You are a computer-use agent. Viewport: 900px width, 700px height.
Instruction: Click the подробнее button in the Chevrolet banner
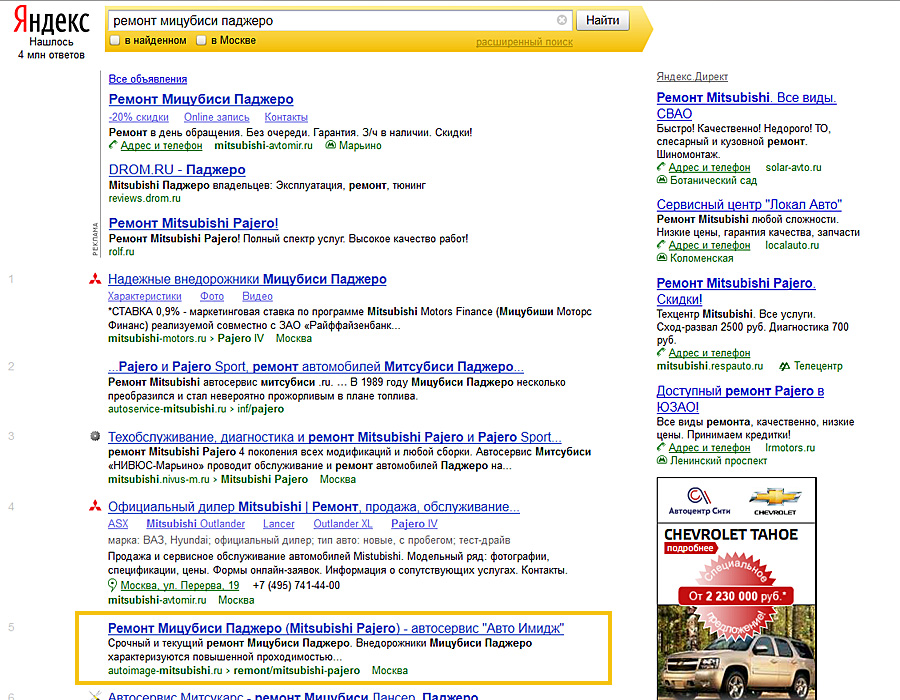[x=690, y=548]
